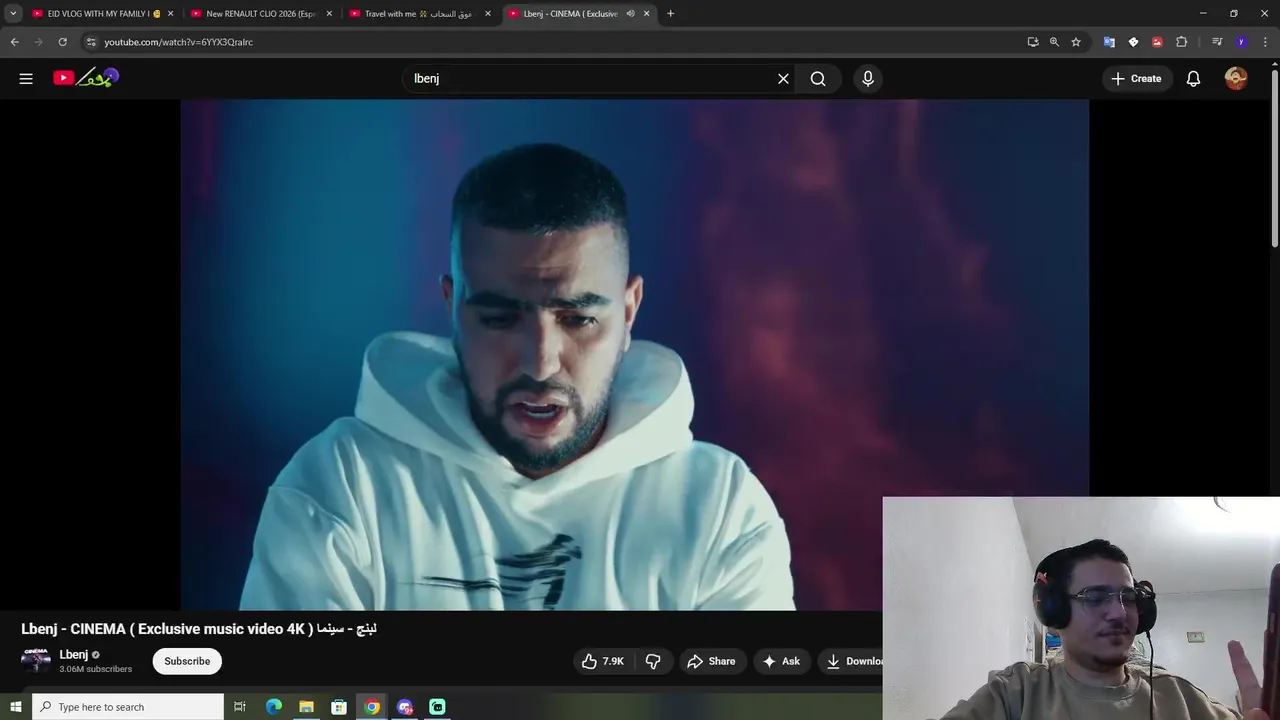The image size is (1280, 720).
Task: Open the Windows Start menu
Action: [x=16, y=707]
